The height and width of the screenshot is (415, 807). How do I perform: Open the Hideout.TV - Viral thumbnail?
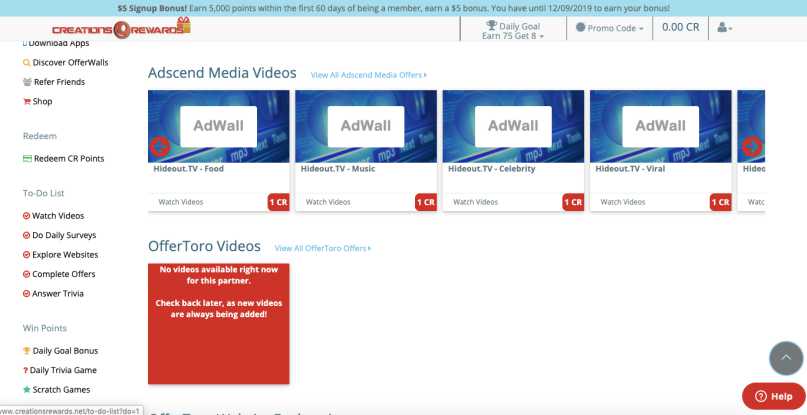tap(661, 127)
